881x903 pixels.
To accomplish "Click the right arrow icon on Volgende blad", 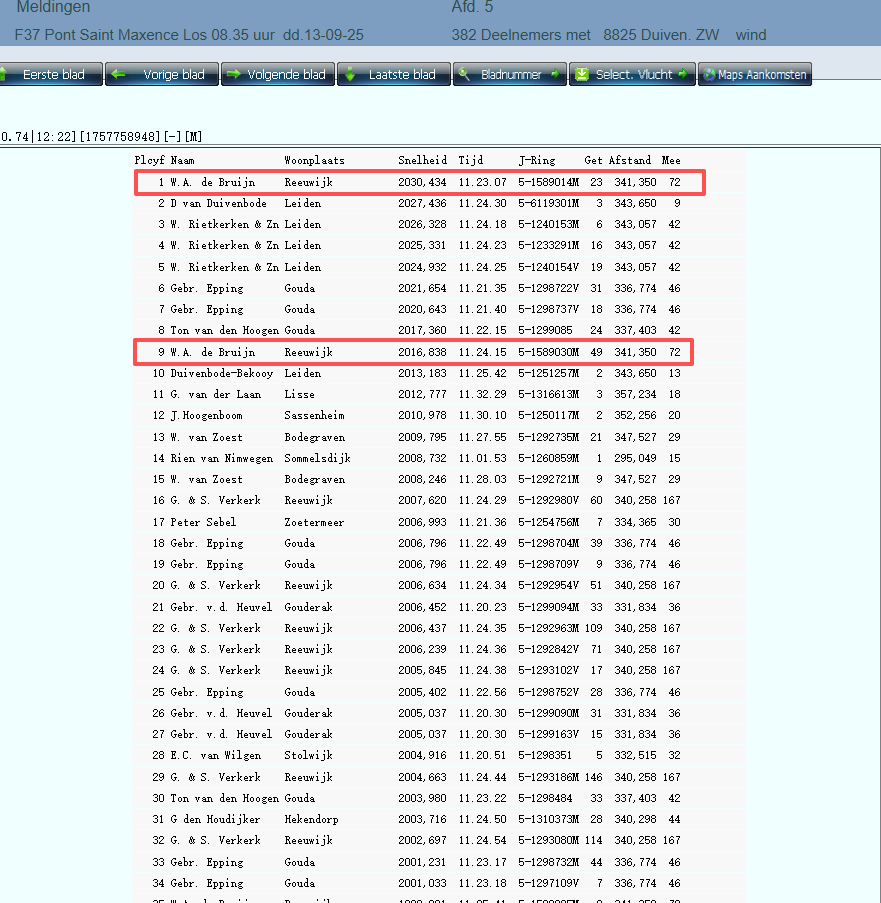I will pos(232,75).
